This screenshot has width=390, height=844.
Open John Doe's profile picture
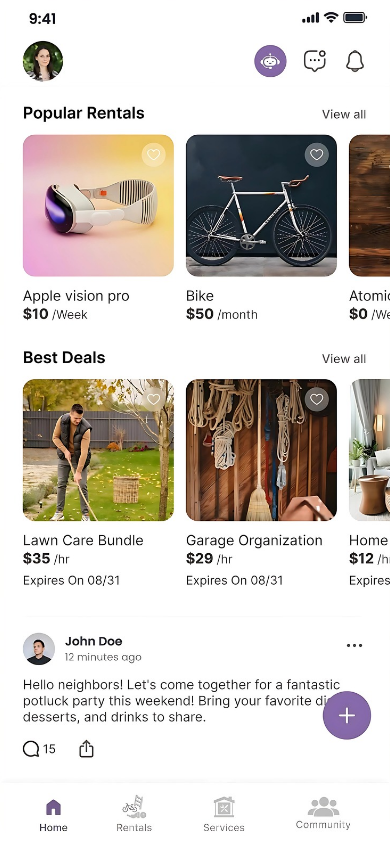[39, 649]
